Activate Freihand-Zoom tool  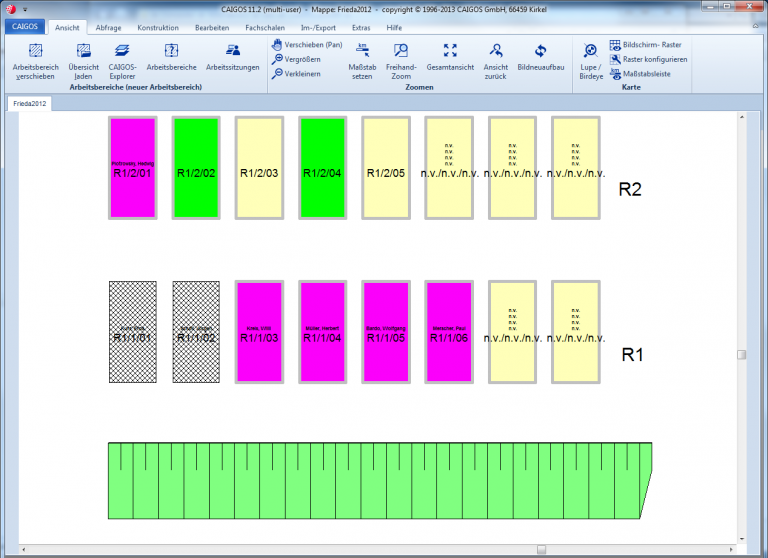(400, 52)
